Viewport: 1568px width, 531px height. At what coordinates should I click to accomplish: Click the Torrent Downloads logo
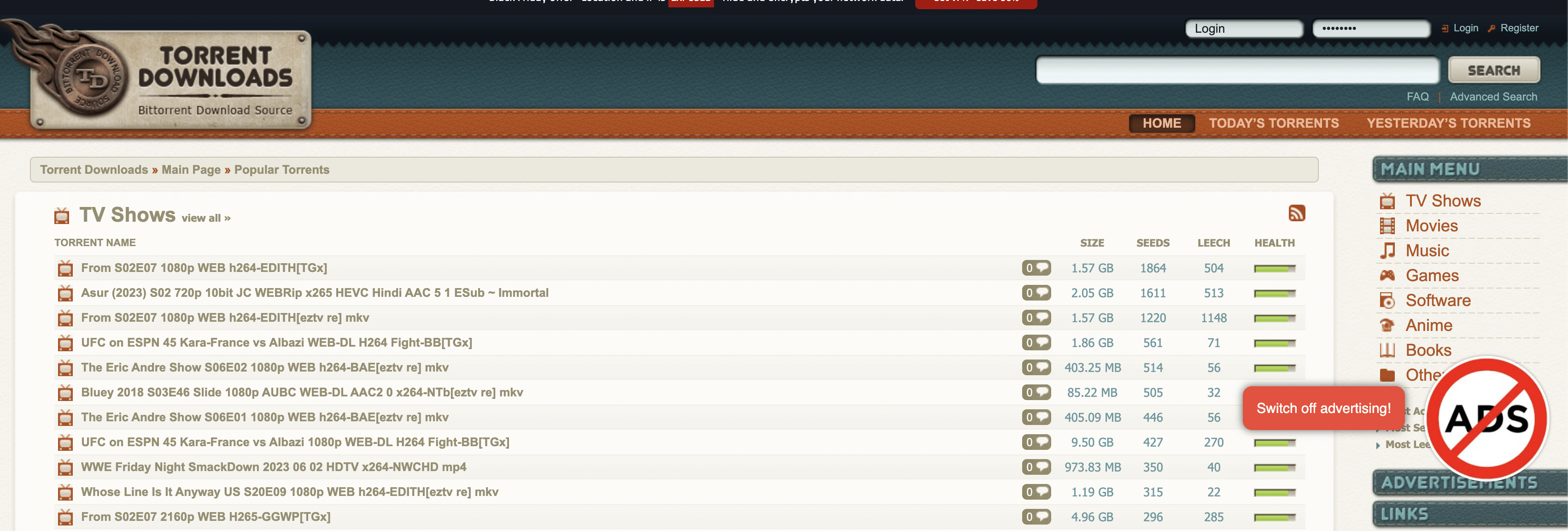[x=164, y=76]
